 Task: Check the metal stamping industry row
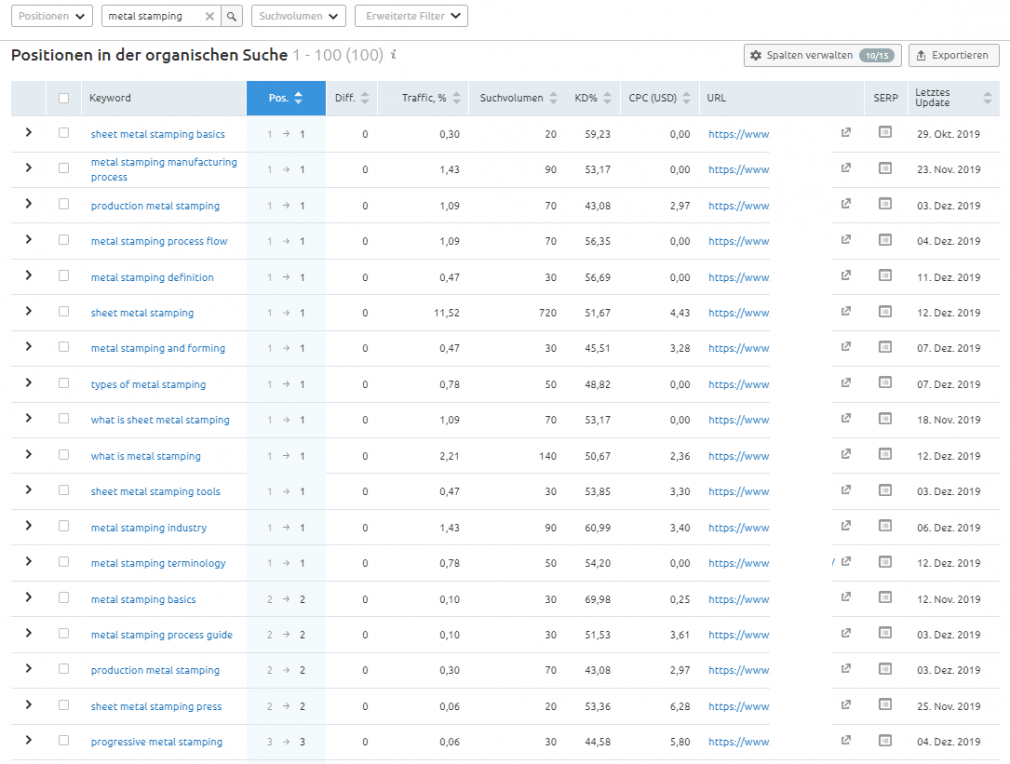63,526
